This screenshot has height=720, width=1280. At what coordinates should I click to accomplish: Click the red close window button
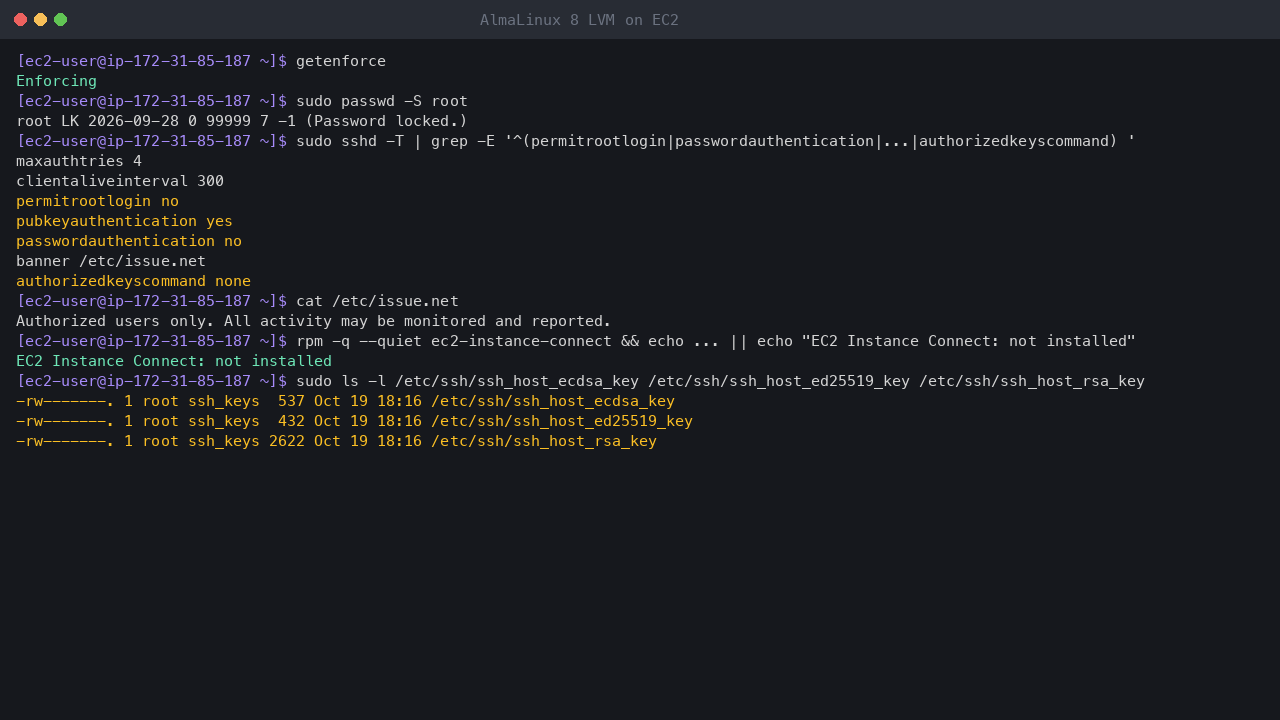(20, 20)
